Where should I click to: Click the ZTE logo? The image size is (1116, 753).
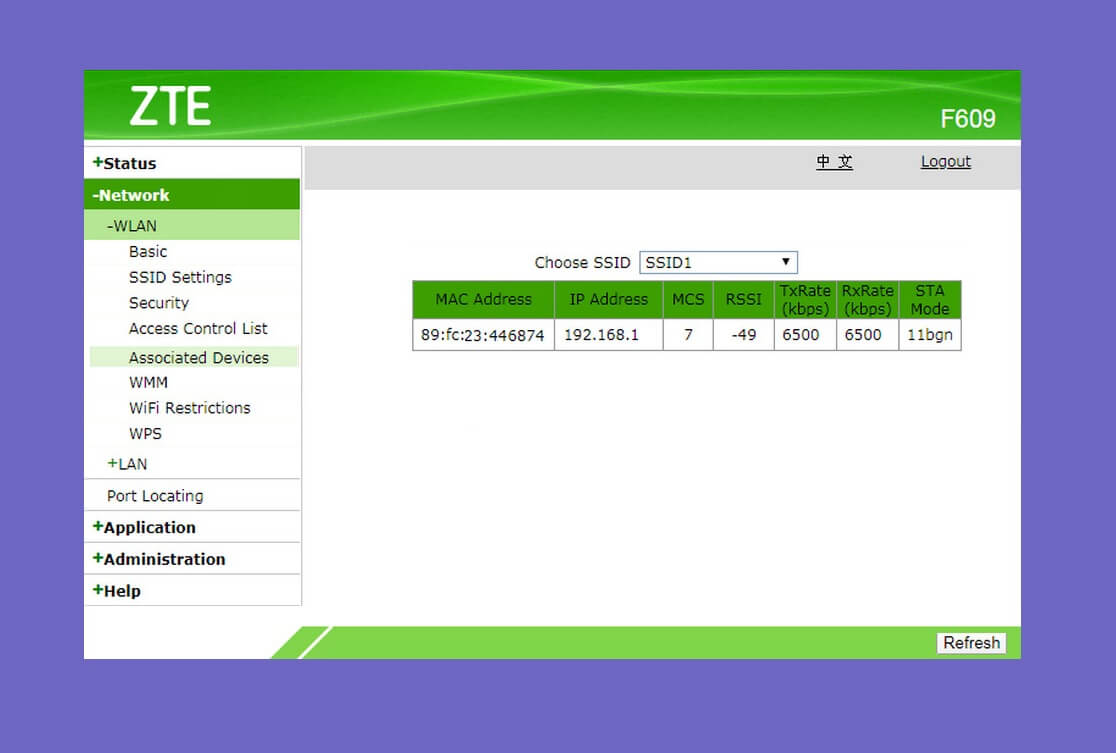[x=170, y=106]
